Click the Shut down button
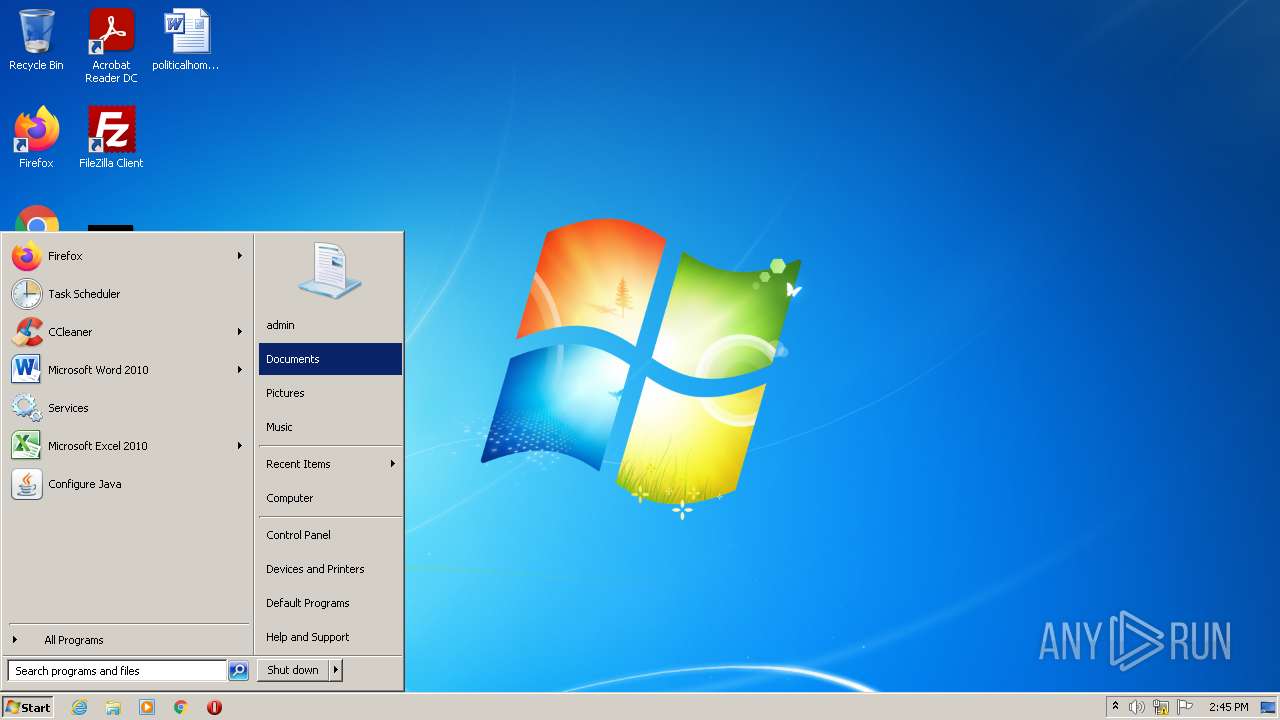 (293, 670)
